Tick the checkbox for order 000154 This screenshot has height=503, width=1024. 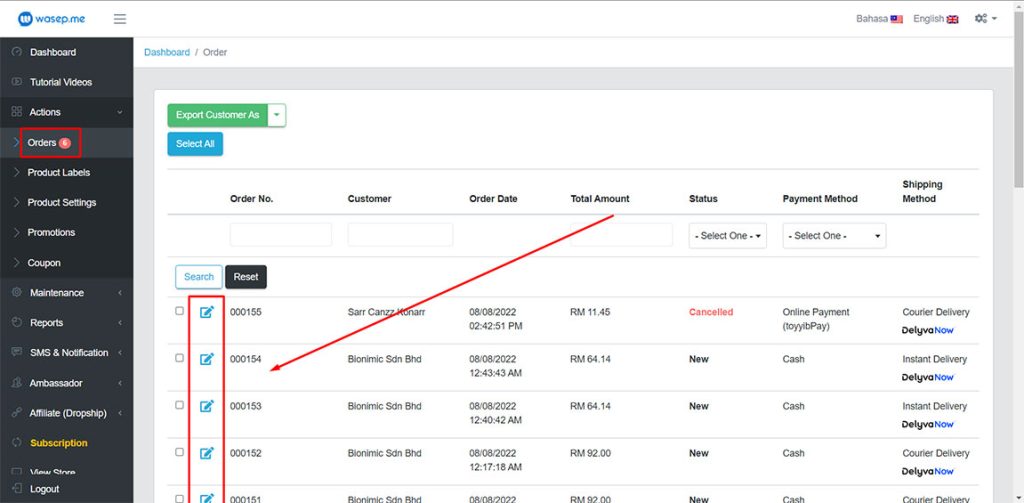(180, 358)
